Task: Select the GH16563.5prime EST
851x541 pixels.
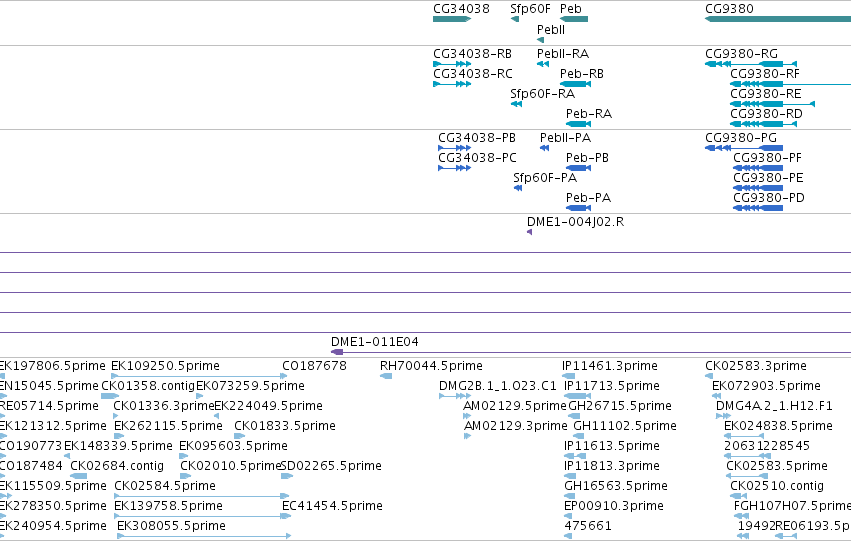Action: pyautogui.click(x=570, y=497)
